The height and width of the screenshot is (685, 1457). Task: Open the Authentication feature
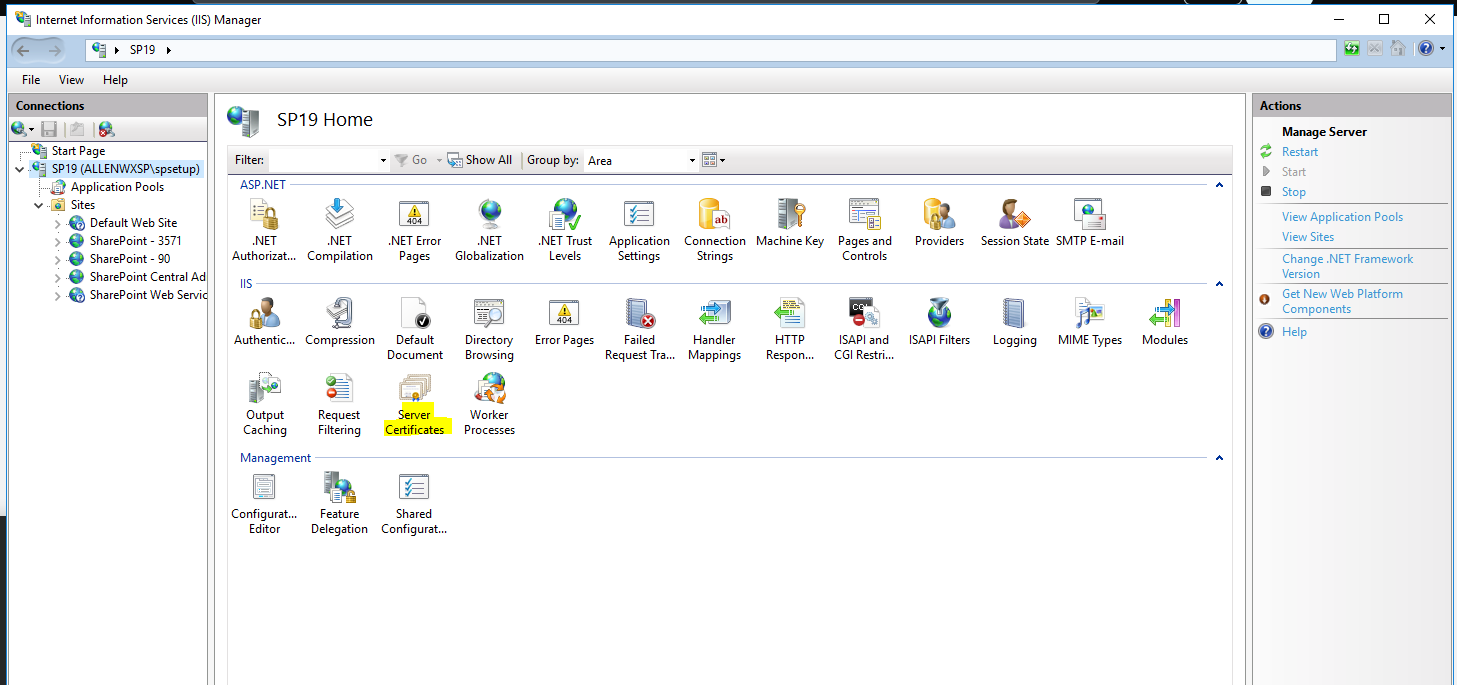[x=265, y=322]
